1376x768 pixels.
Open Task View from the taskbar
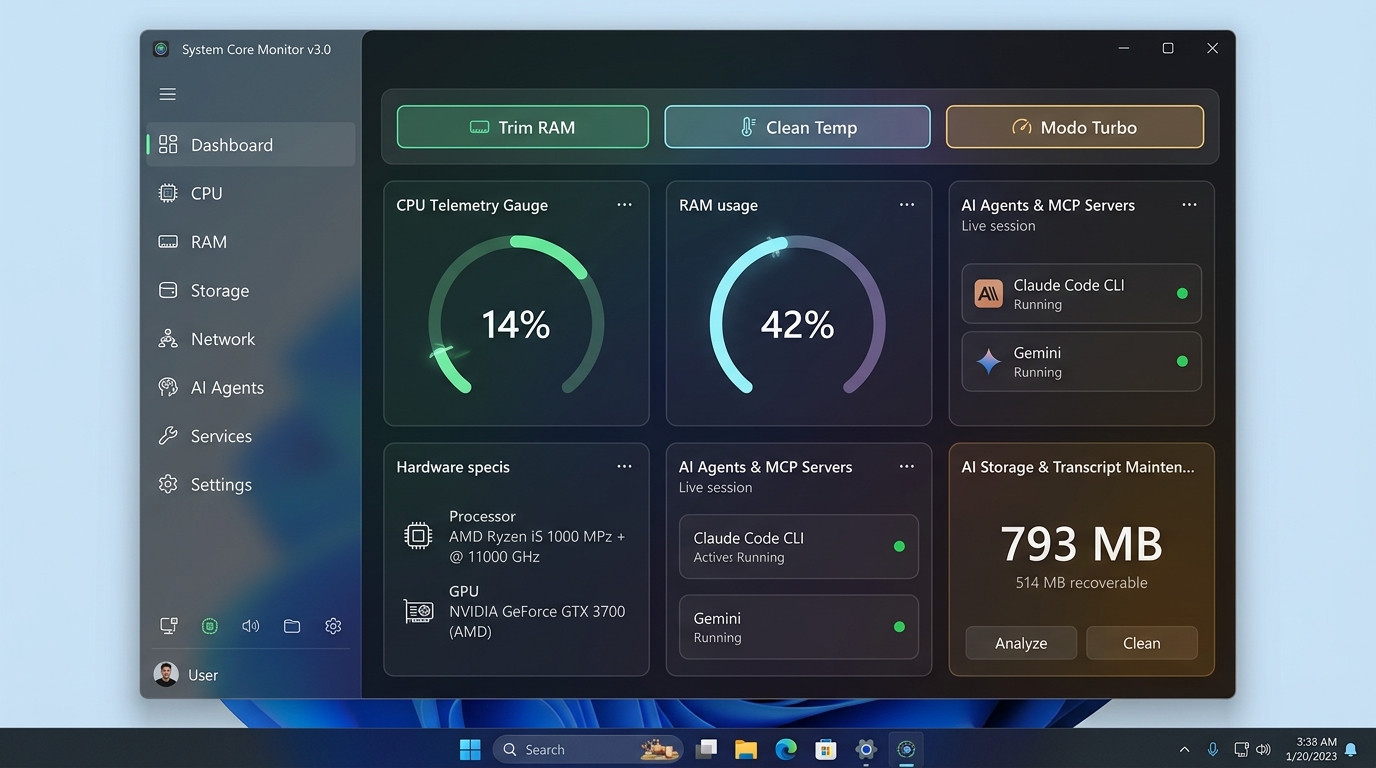click(707, 749)
